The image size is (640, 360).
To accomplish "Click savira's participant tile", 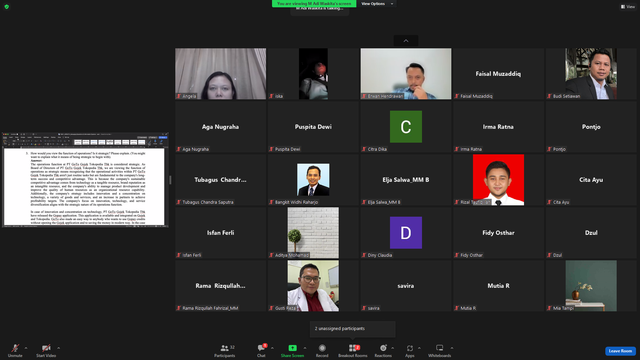I will pos(406,286).
